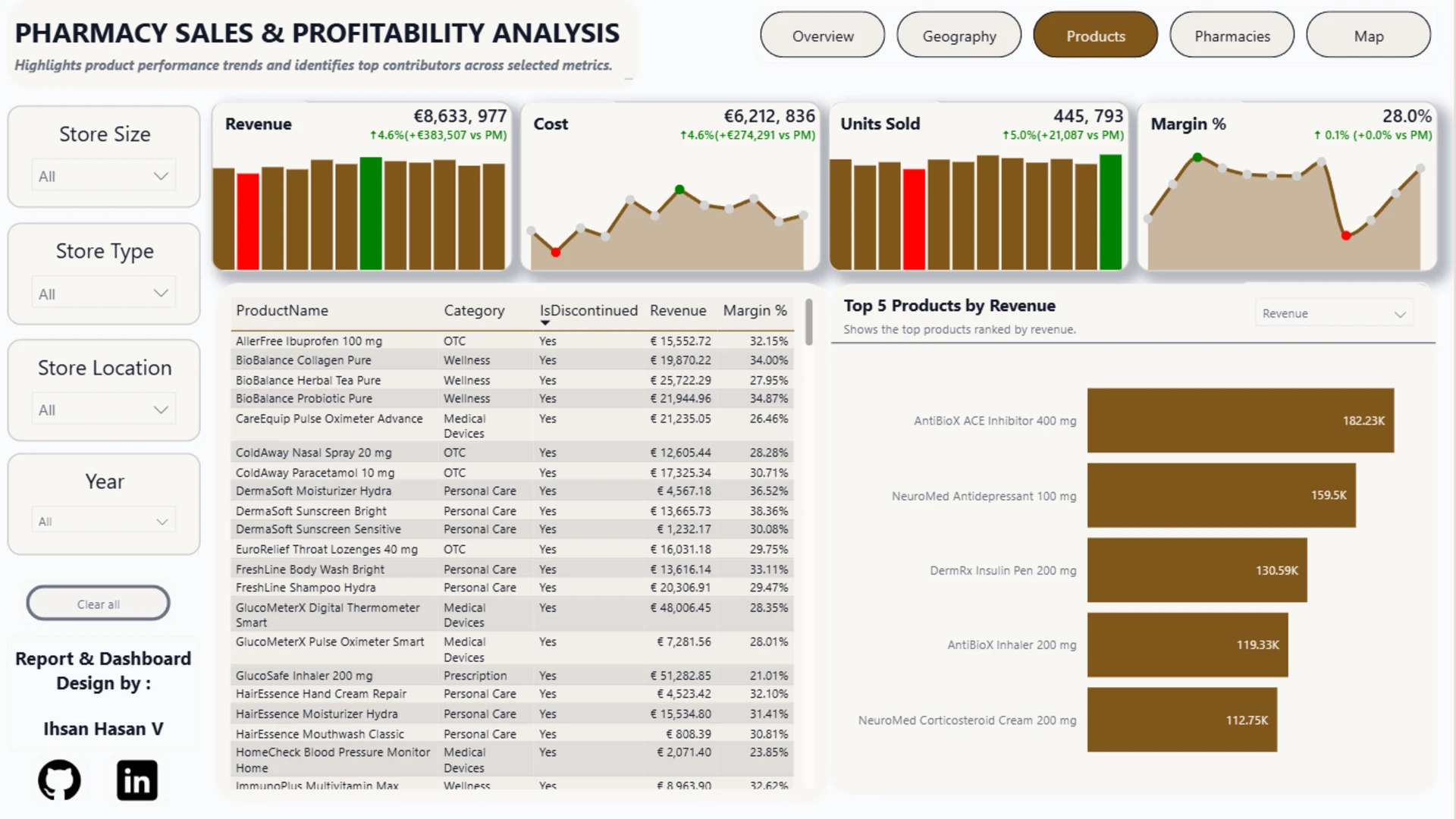Select the red bar in Revenue chart
The height and width of the screenshot is (819, 1456).
click(x=248, y=221)
